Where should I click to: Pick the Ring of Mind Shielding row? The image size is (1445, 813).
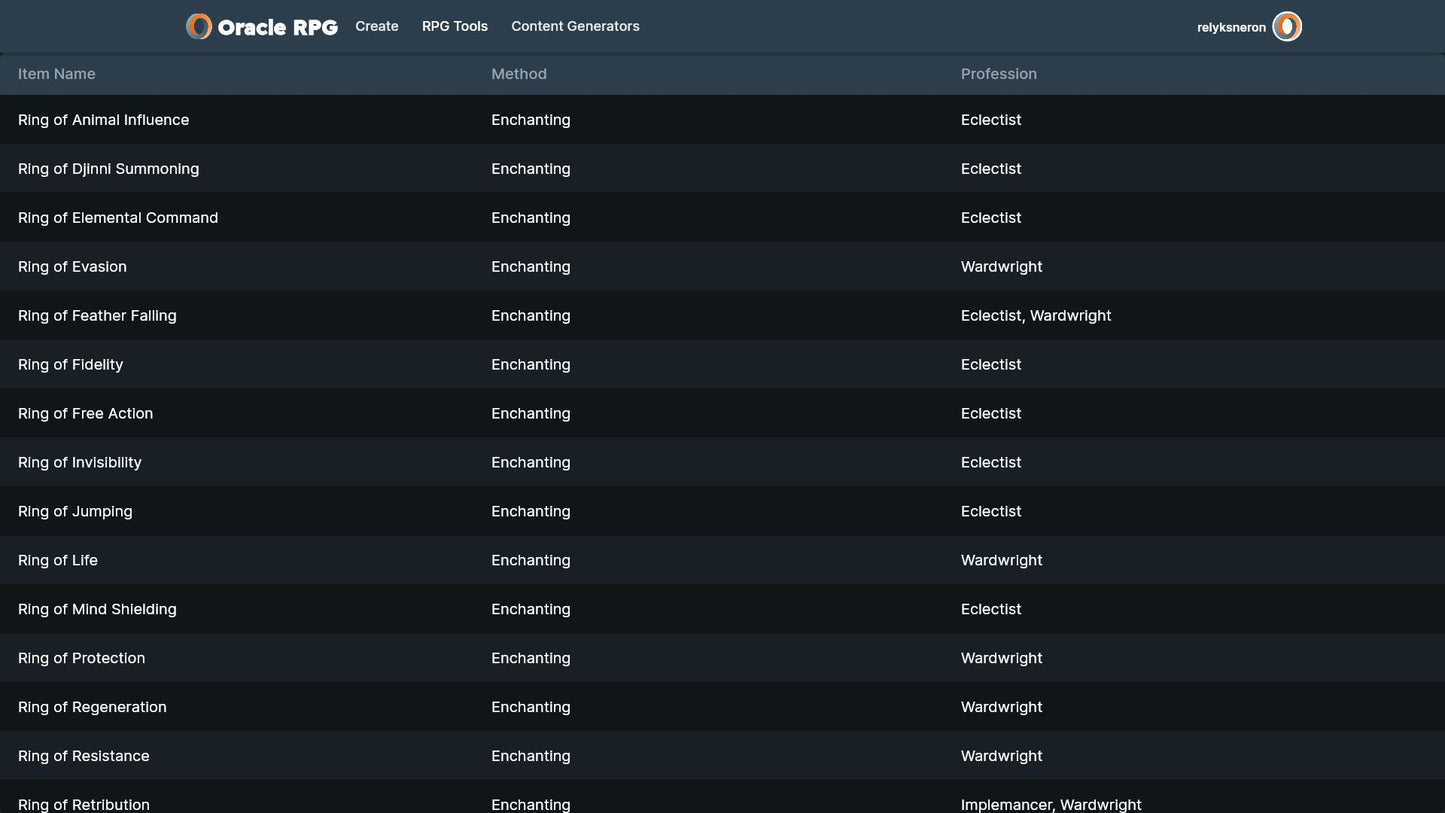point(97,610)
